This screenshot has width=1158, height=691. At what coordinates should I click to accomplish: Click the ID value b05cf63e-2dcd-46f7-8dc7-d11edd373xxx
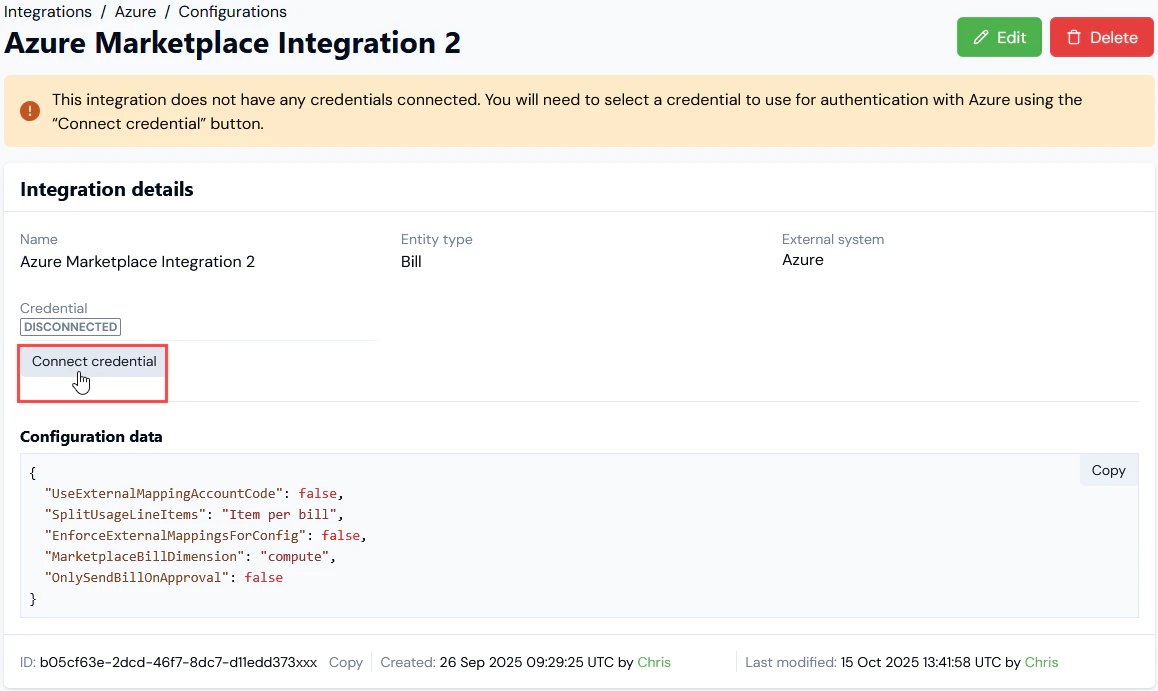click(178, 662)
